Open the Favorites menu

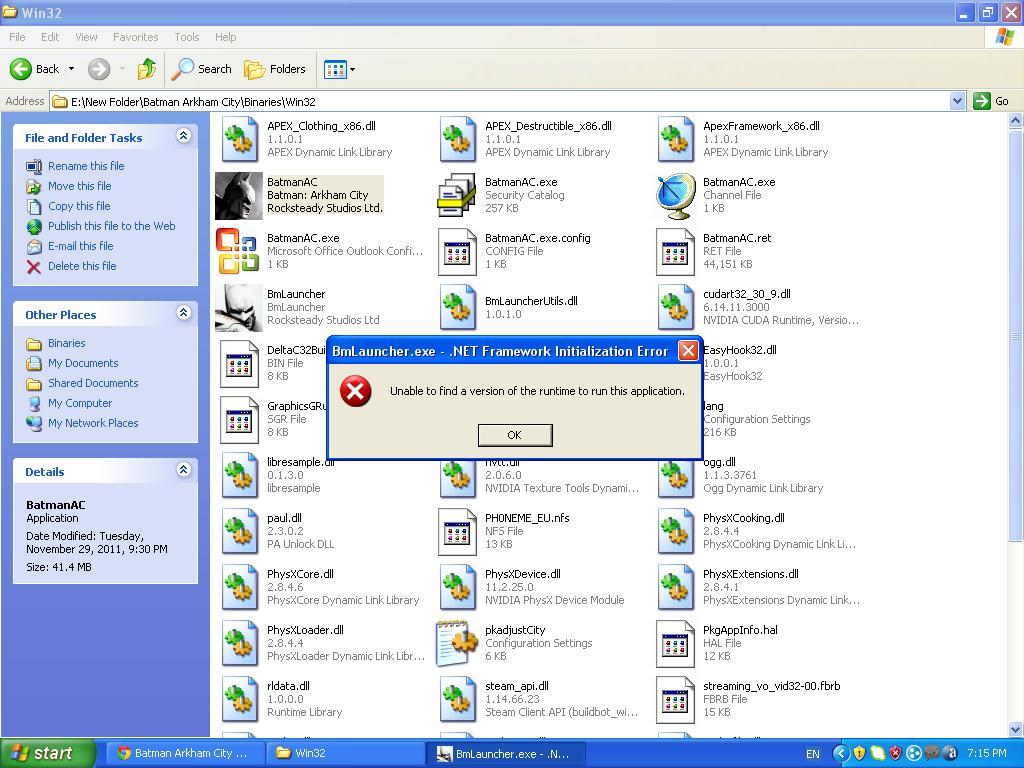point(135,37)
